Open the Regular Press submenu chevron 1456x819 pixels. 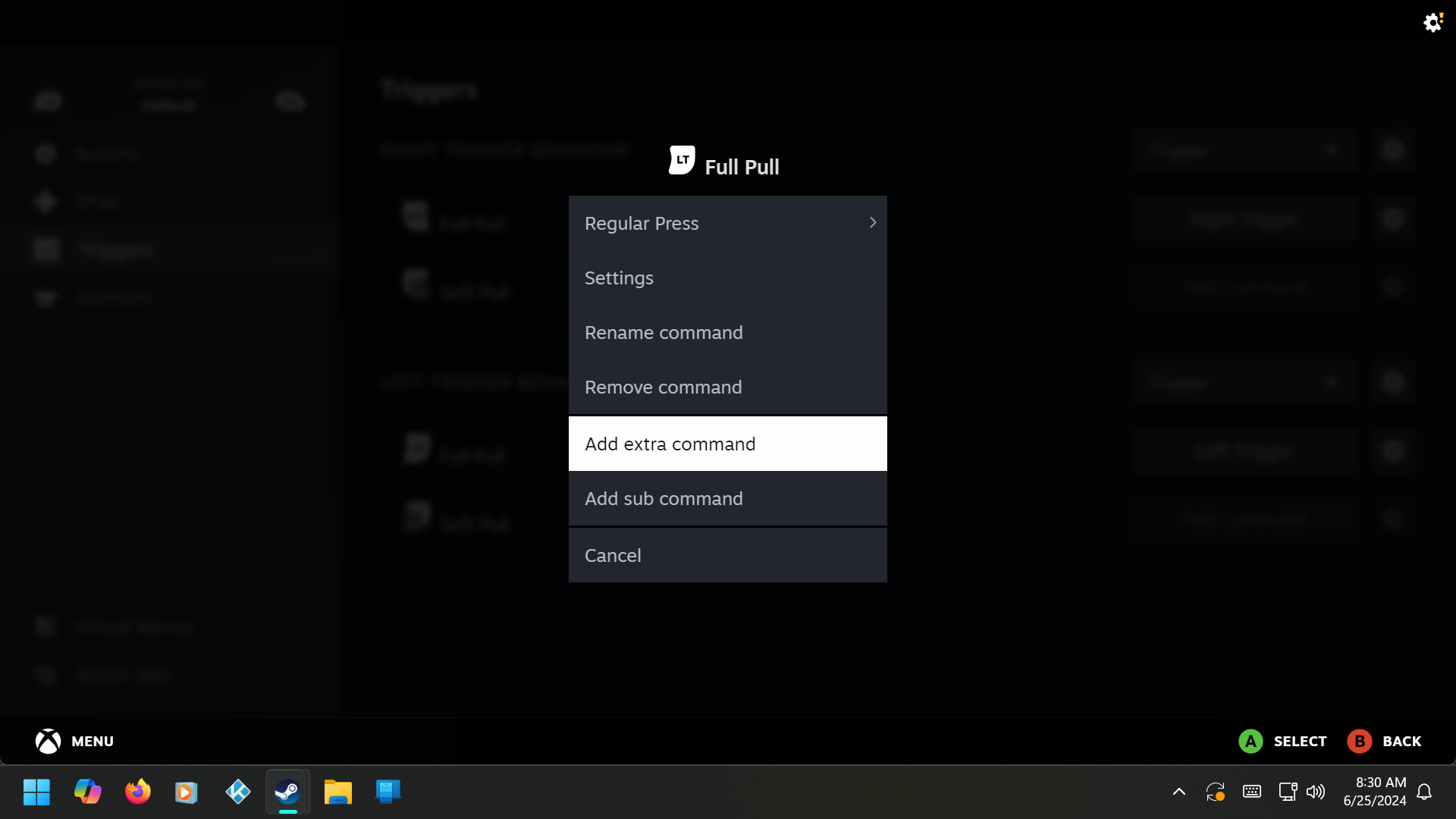[x=872, y=223]
